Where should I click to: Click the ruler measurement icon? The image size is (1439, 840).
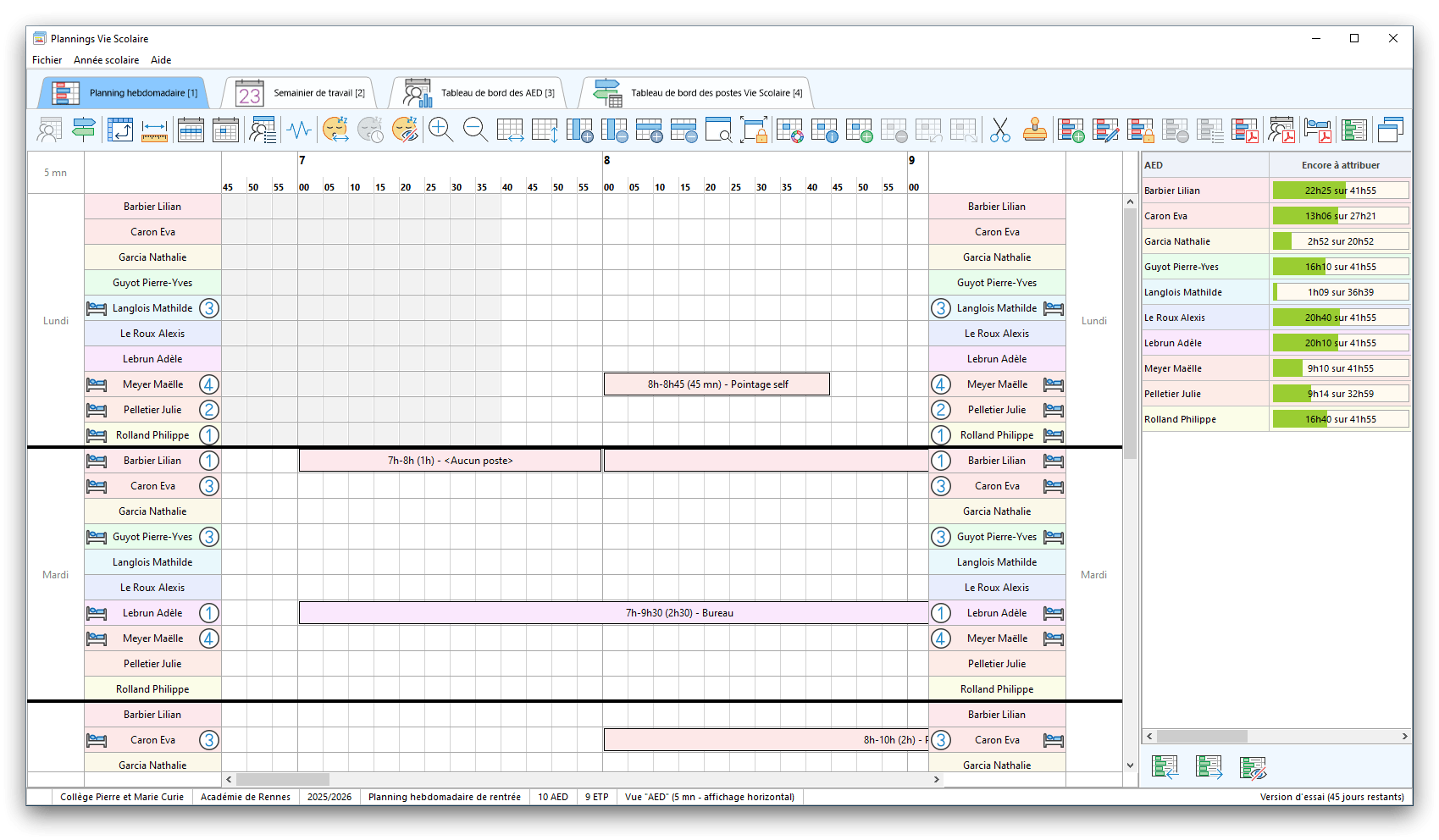[154, 130]
